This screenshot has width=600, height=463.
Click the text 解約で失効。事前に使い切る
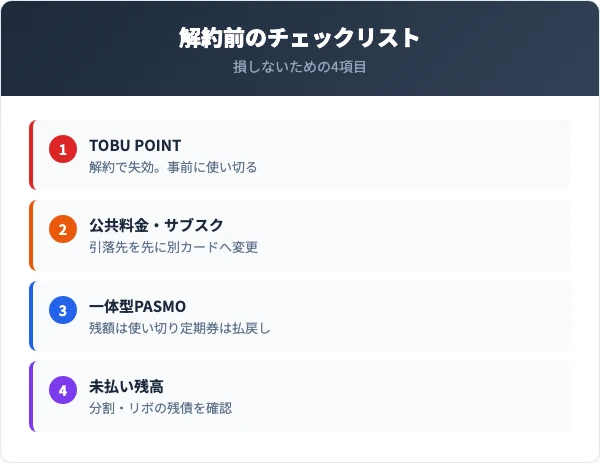[x=173, y=167]
